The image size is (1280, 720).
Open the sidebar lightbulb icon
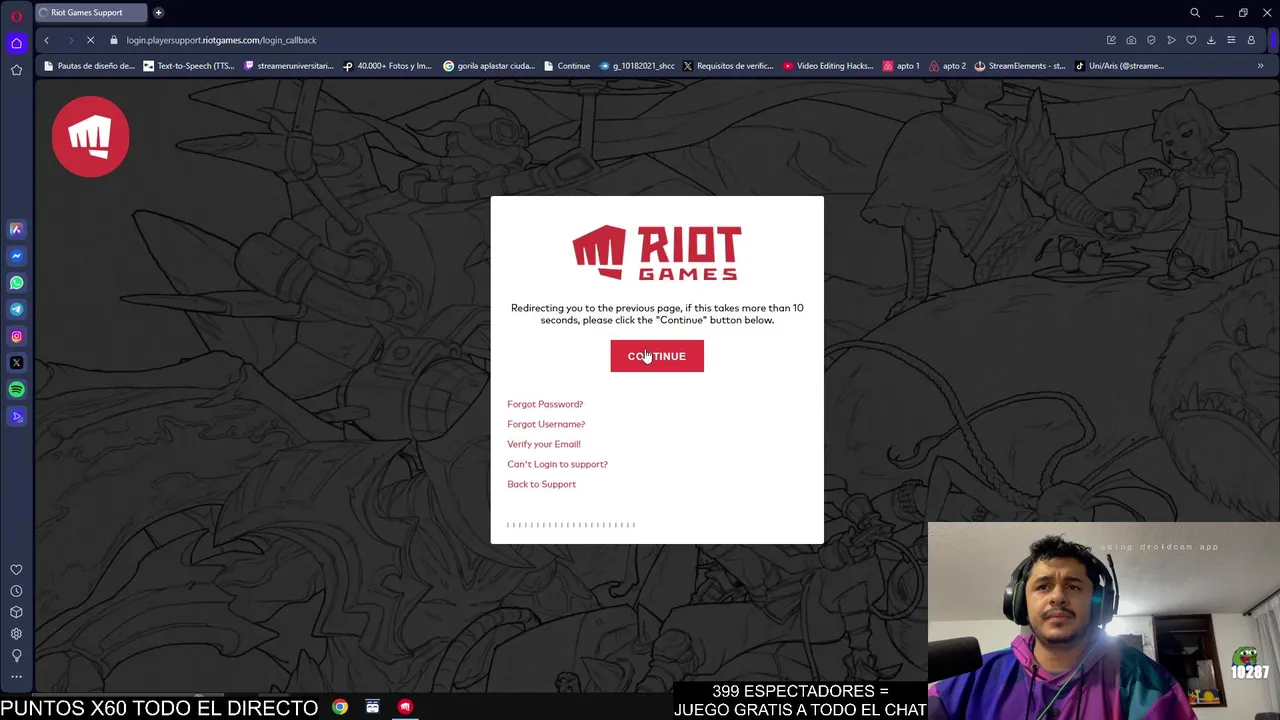(16, 655)
